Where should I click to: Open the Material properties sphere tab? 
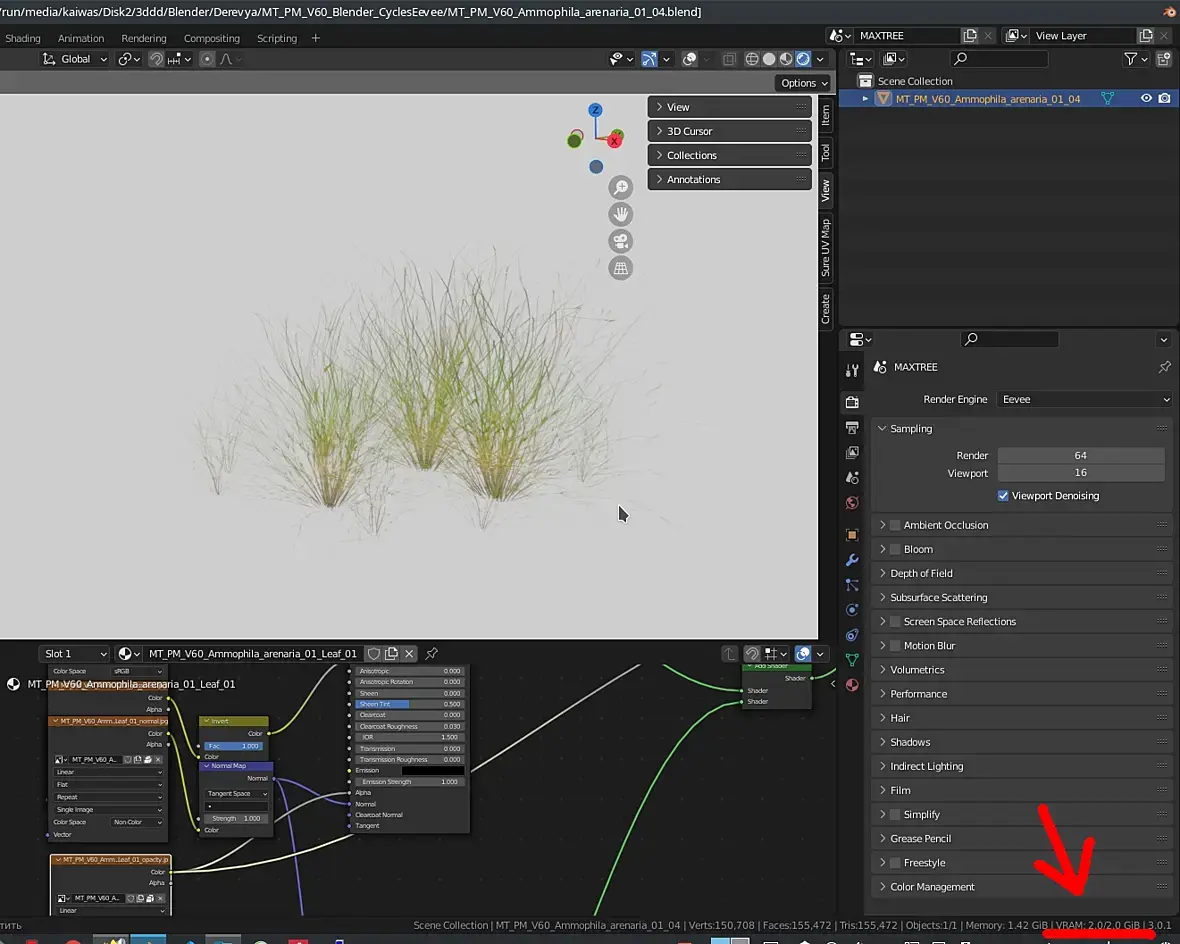tap(852, 685)
